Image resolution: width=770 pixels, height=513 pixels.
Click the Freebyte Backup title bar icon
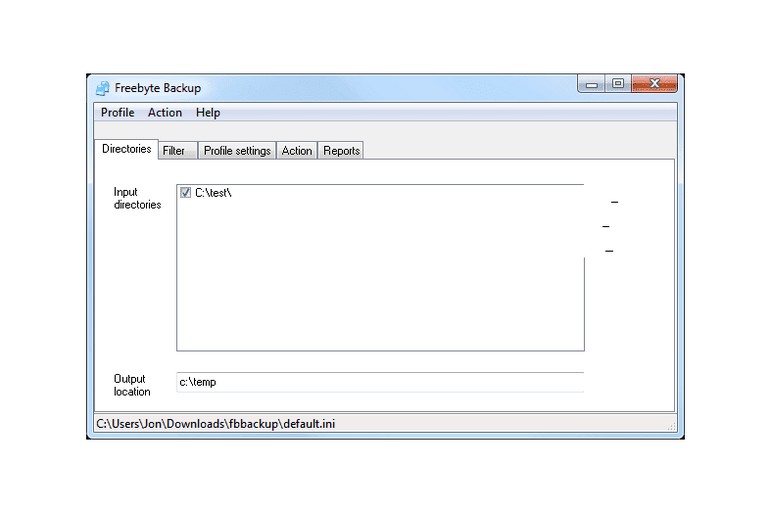coord(103,88)
